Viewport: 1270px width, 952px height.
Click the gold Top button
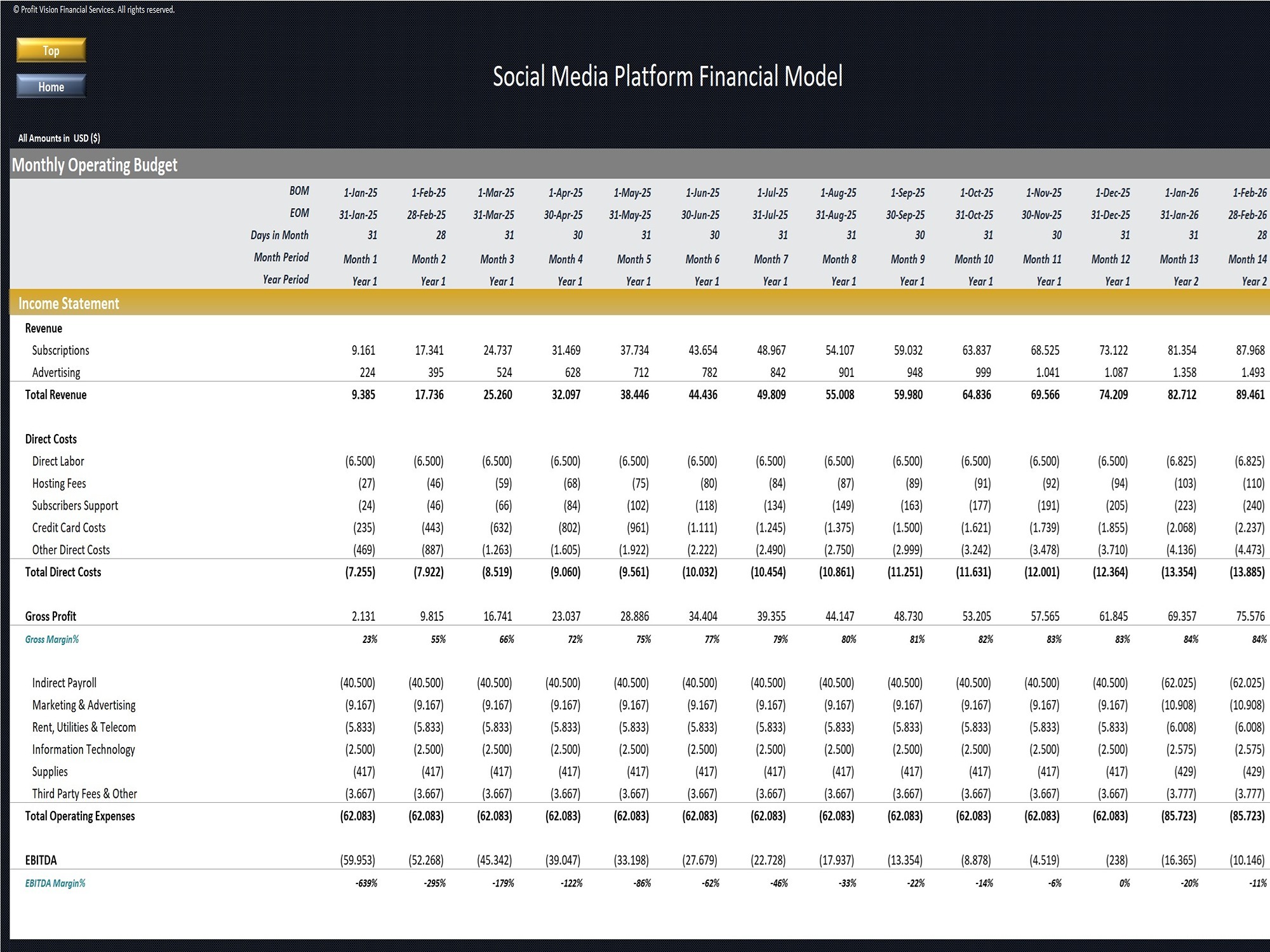coord(51,50)
